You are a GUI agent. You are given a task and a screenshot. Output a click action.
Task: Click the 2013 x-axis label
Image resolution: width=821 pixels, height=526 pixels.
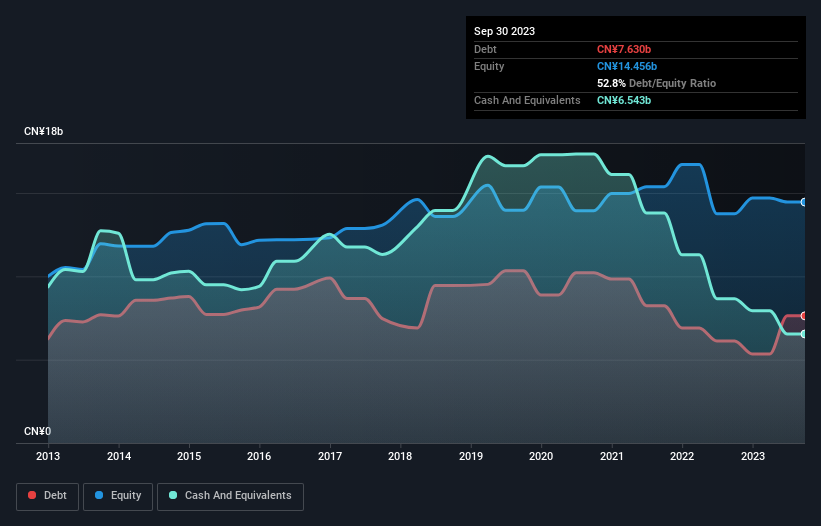[x=48, y=456]
